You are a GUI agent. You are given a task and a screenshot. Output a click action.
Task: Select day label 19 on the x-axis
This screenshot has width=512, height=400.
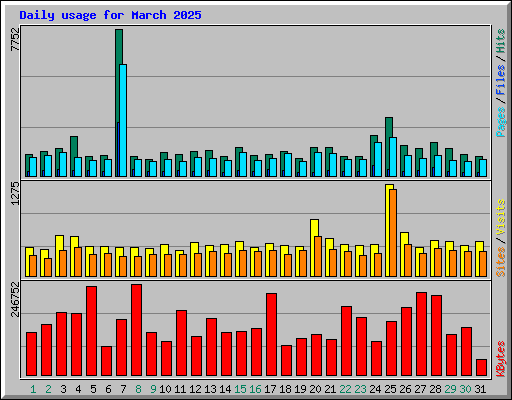point(300,389)
